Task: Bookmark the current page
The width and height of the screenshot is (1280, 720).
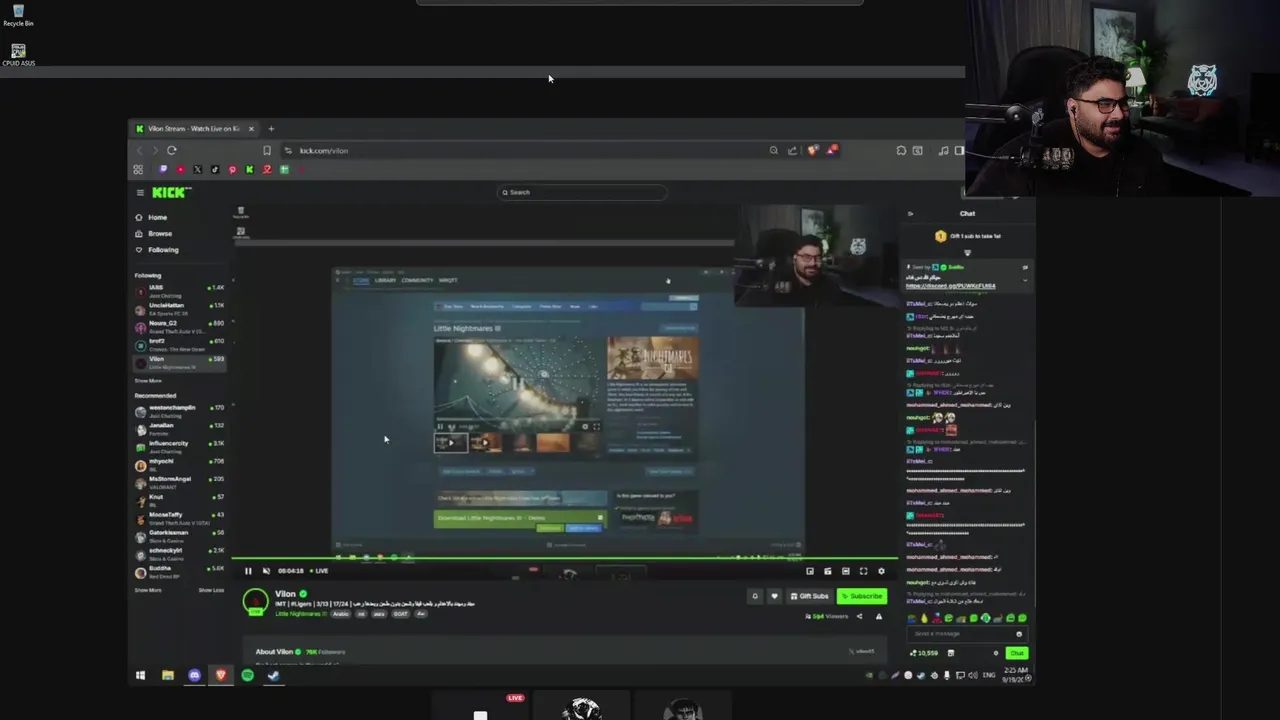Action: click(x=267, y=150)
